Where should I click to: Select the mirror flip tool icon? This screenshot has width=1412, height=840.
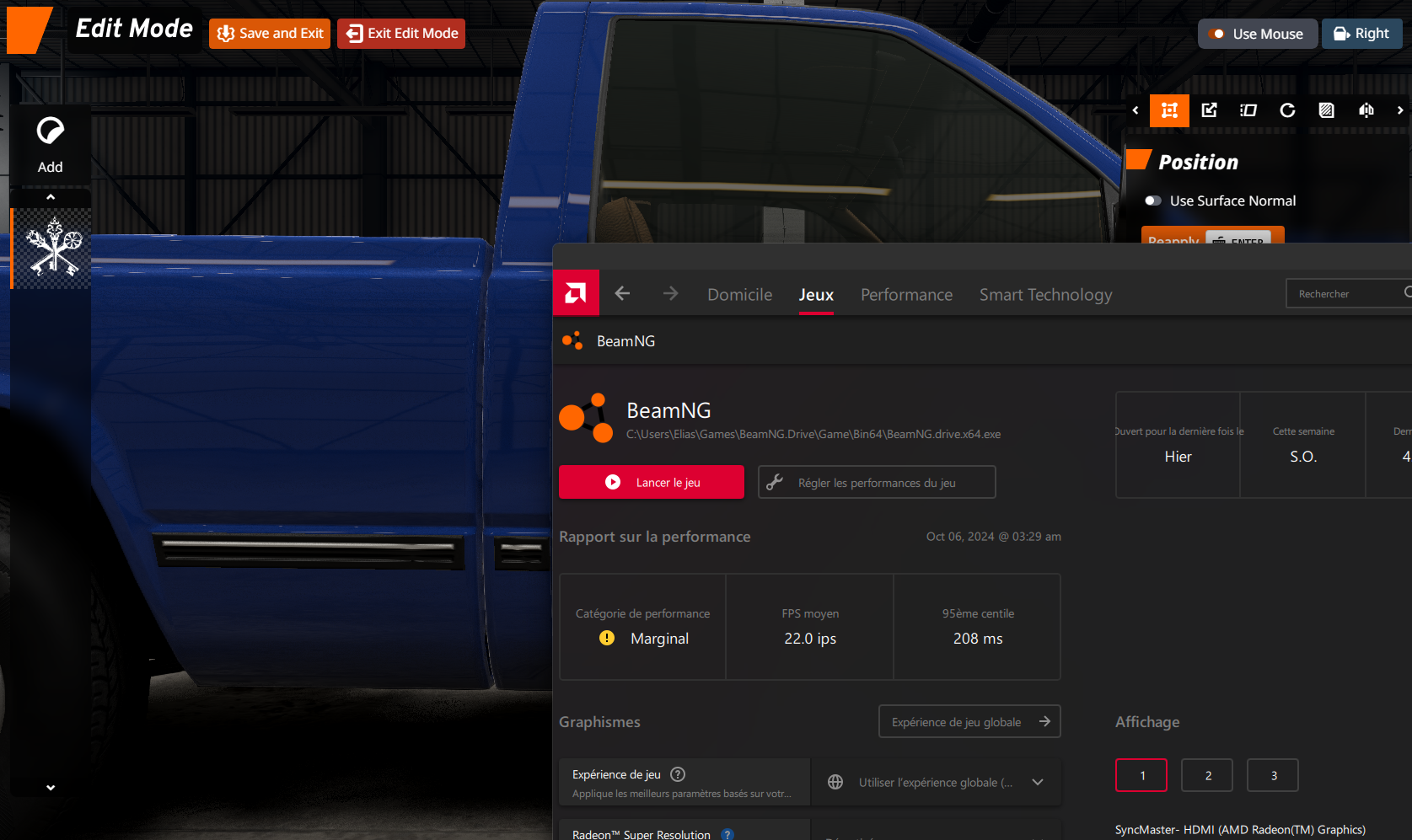(x=1366, y=110)
